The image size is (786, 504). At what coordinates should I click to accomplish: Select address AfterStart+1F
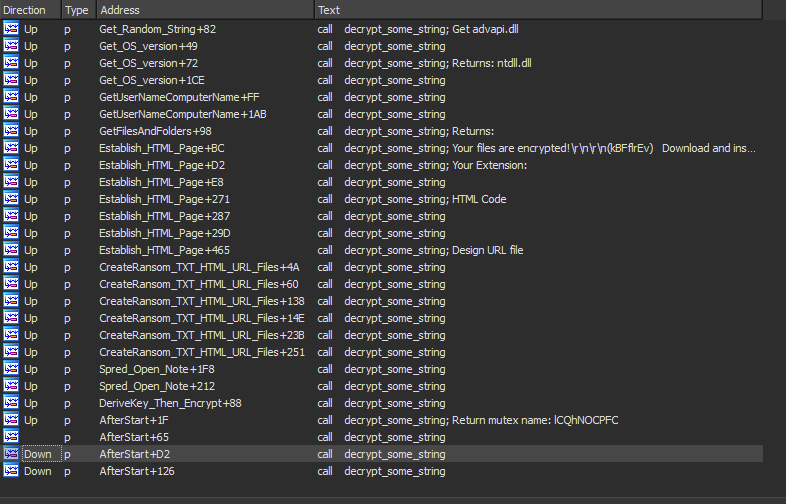(x=134, y=420)
